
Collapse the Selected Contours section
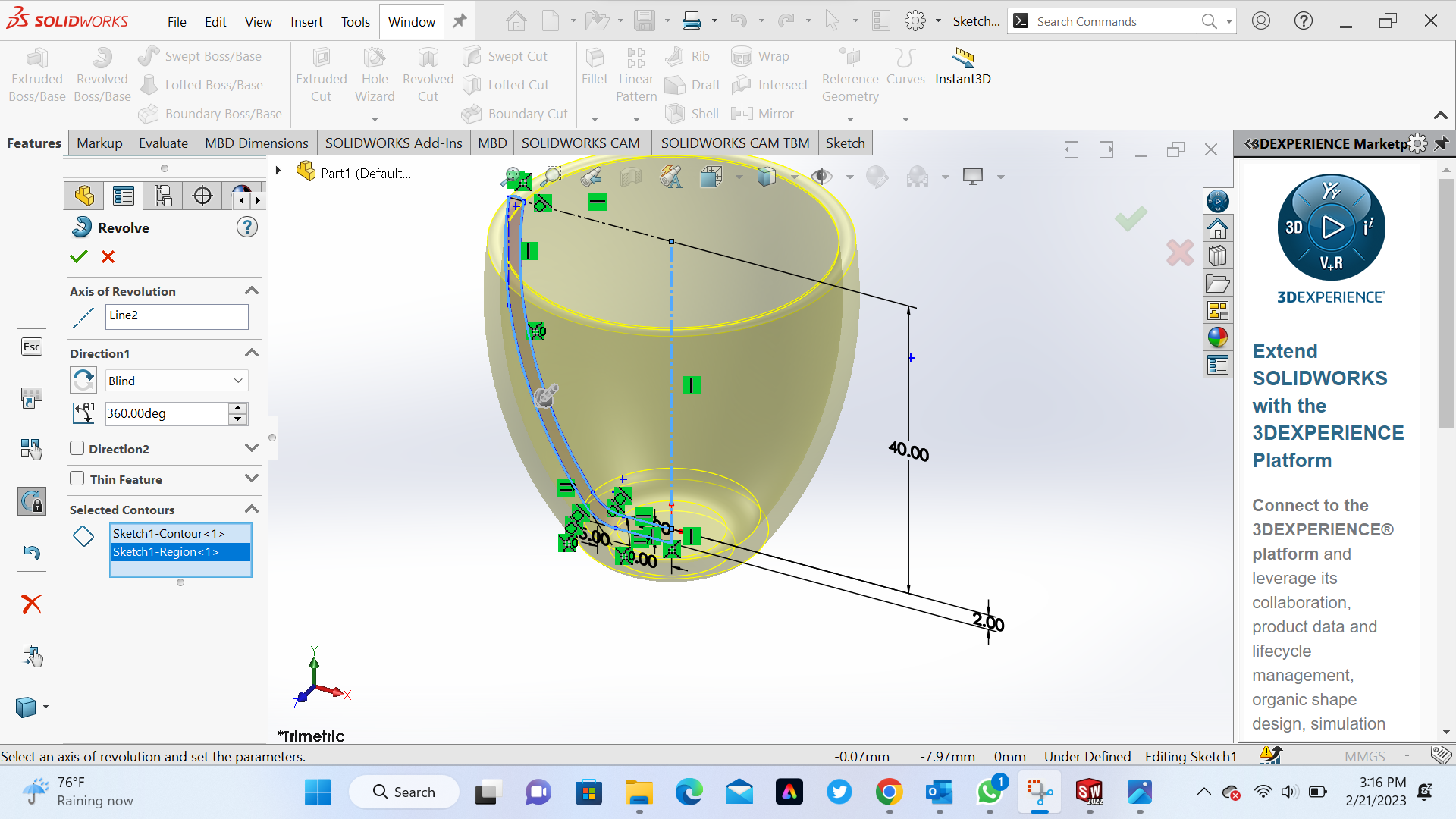(x=252, y=509)
